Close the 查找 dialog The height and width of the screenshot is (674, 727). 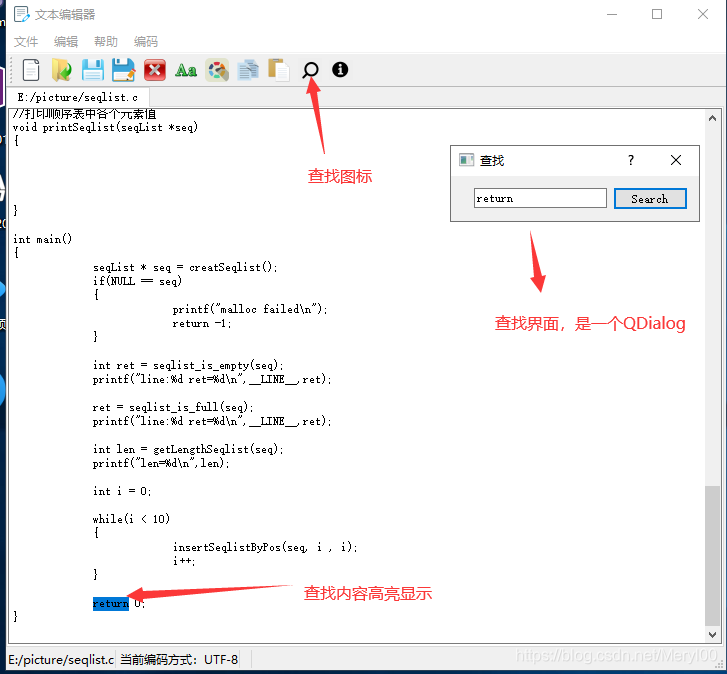(676, 160)
